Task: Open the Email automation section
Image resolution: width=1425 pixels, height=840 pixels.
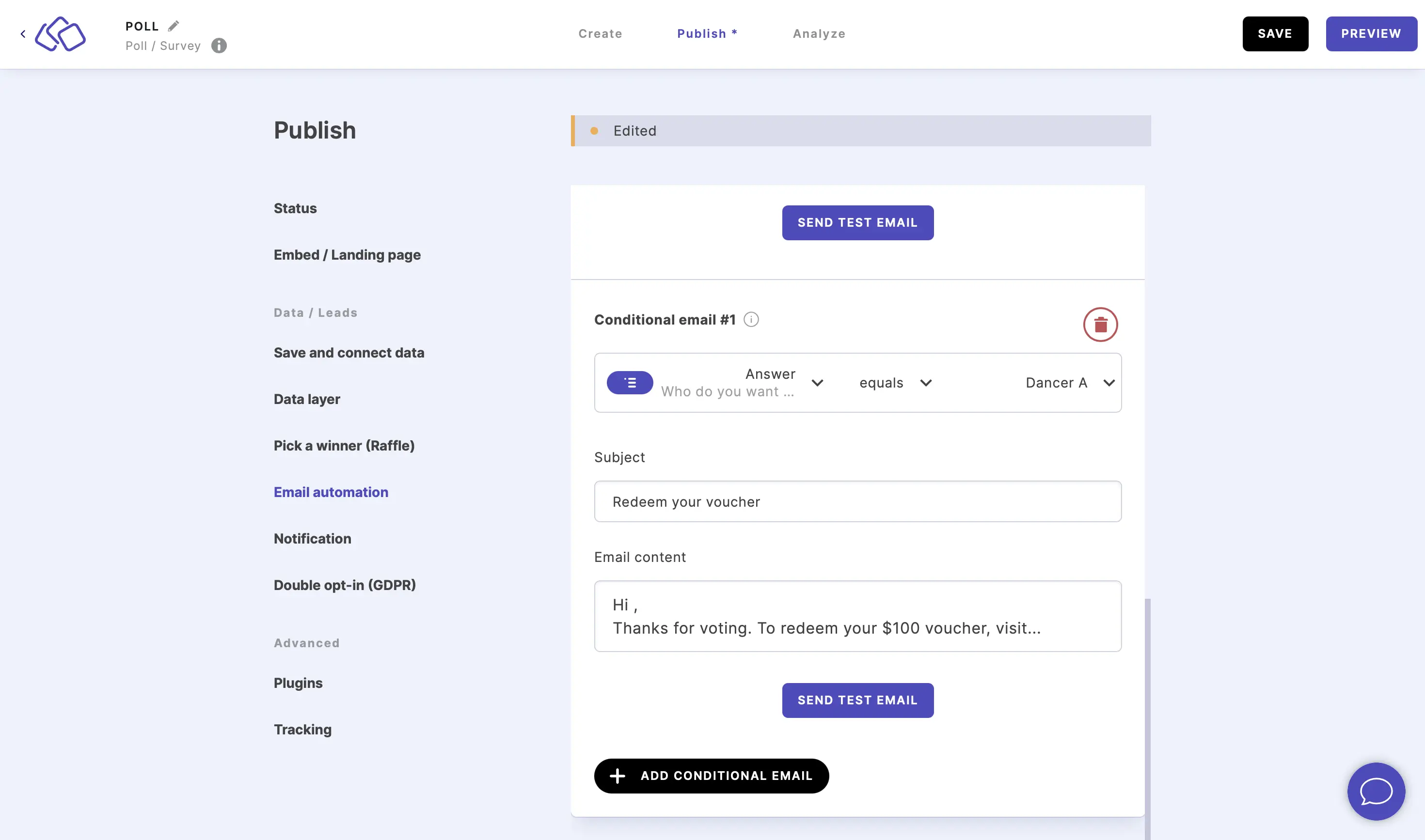Action: pos(330,492)
